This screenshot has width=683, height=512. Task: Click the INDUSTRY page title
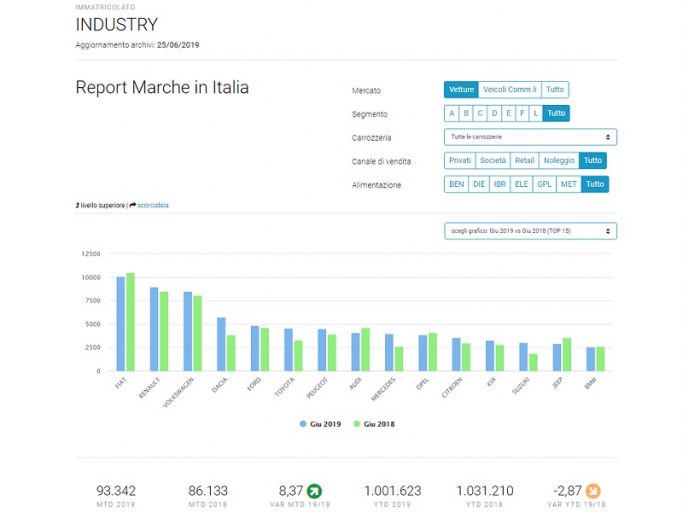[117, 24]
